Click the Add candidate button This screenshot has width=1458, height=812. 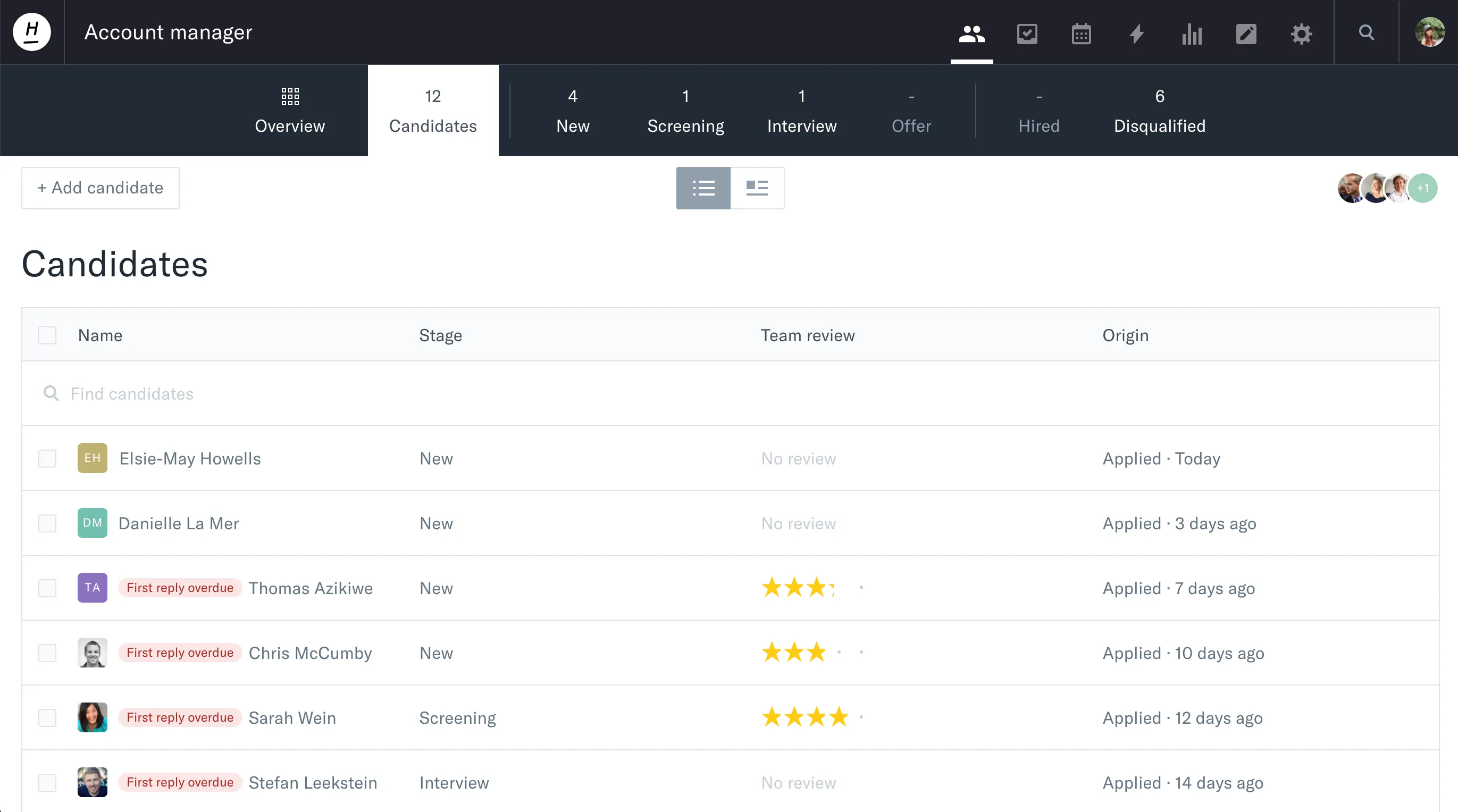100,188
